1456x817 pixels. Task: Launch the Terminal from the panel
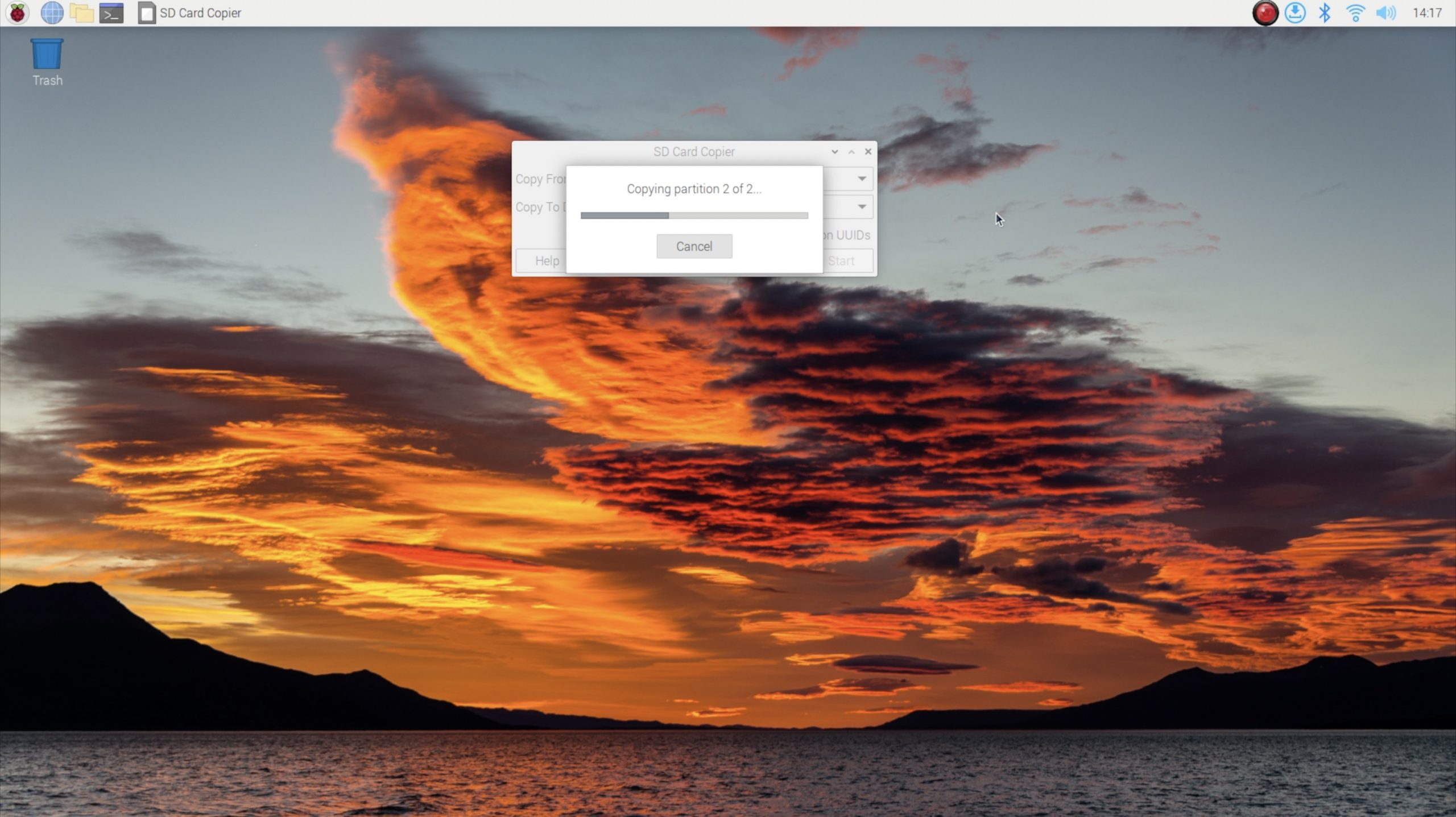pyautogui.click(x=111, y=13)
